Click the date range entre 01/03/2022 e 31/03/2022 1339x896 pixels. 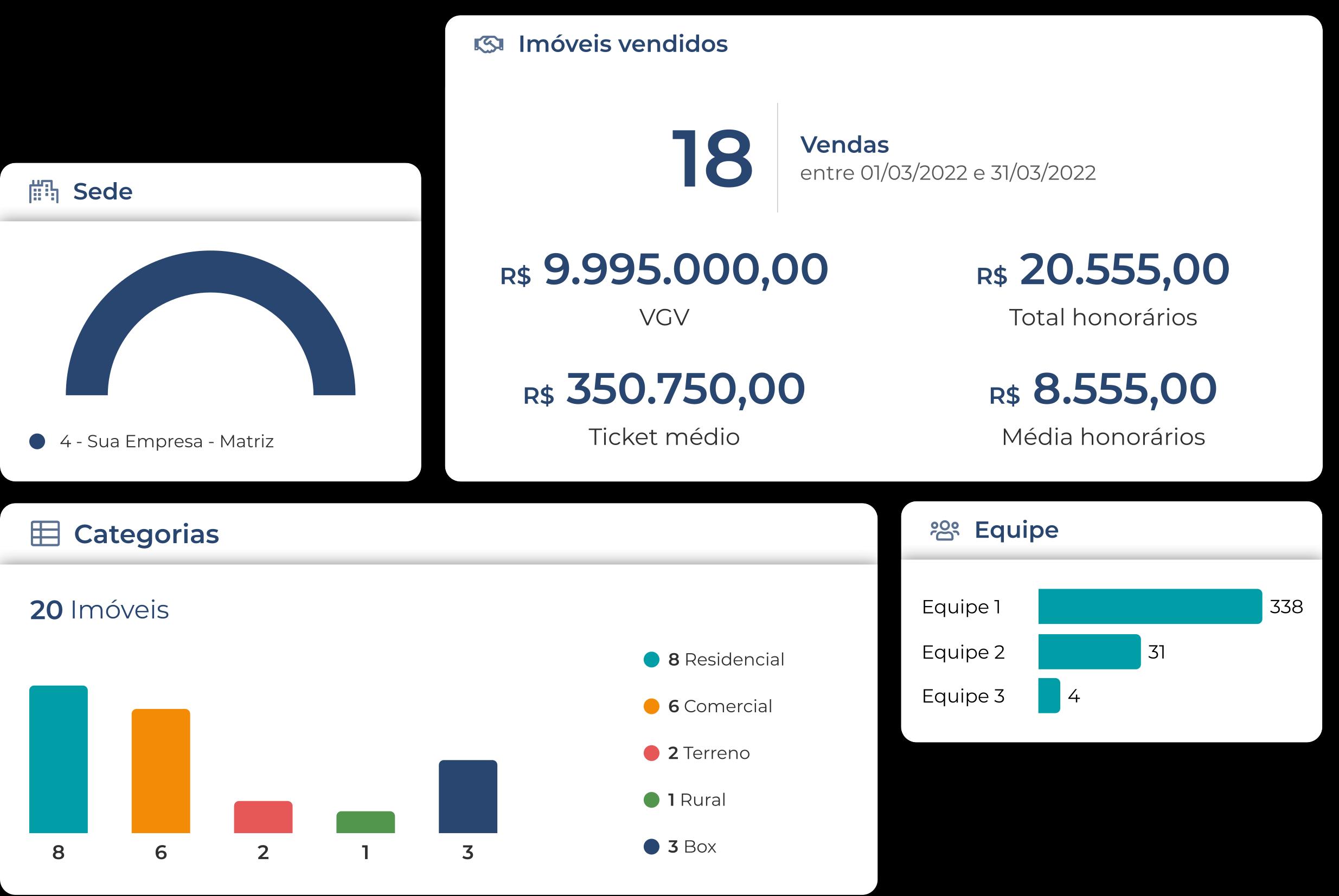948,172
